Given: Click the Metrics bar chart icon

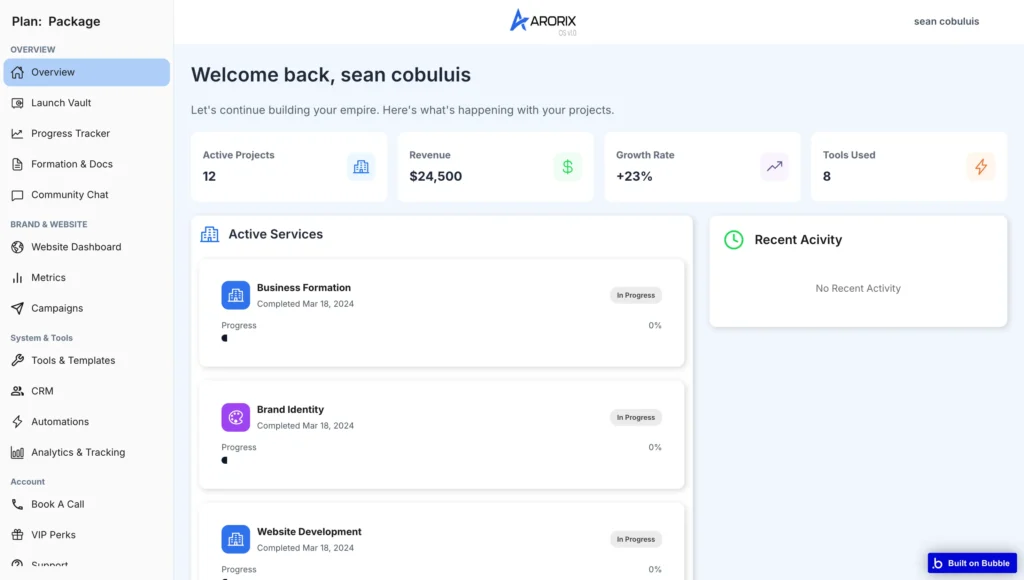Looking at the screenshot, I should [x=18, y=278].
